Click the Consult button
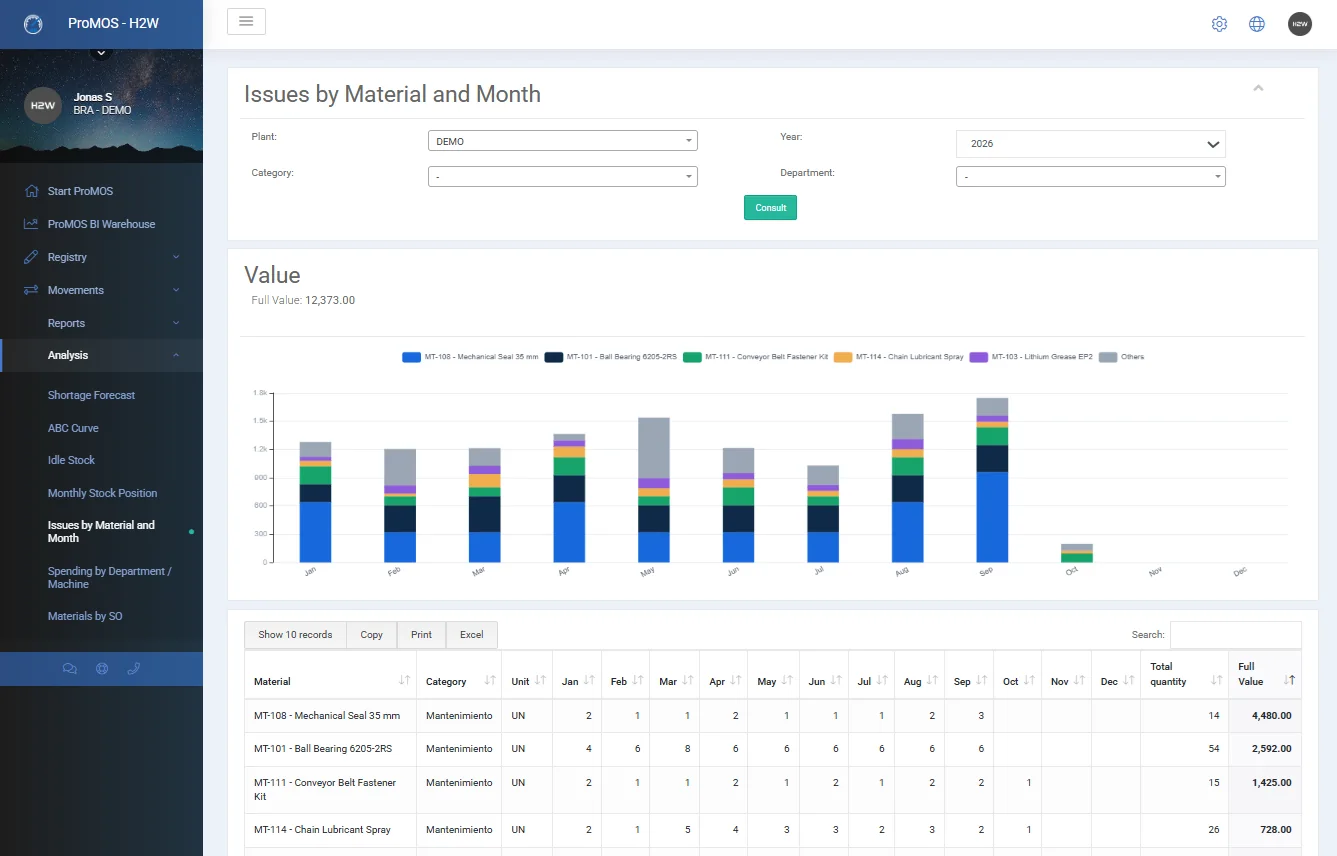The width and height of the screenshot is (1337, 856). [x=770, y=208]
